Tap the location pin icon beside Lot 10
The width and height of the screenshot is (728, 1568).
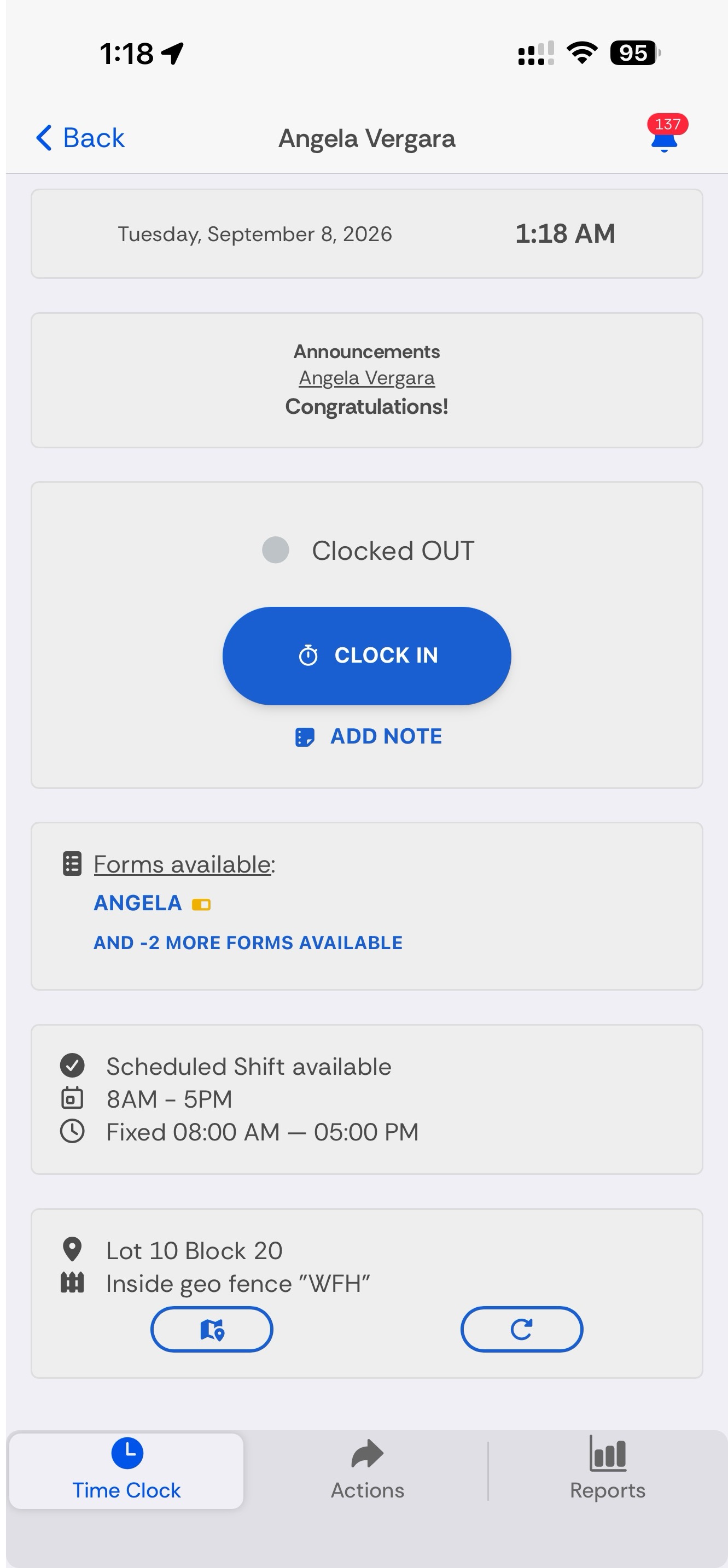pos(72,1250)
